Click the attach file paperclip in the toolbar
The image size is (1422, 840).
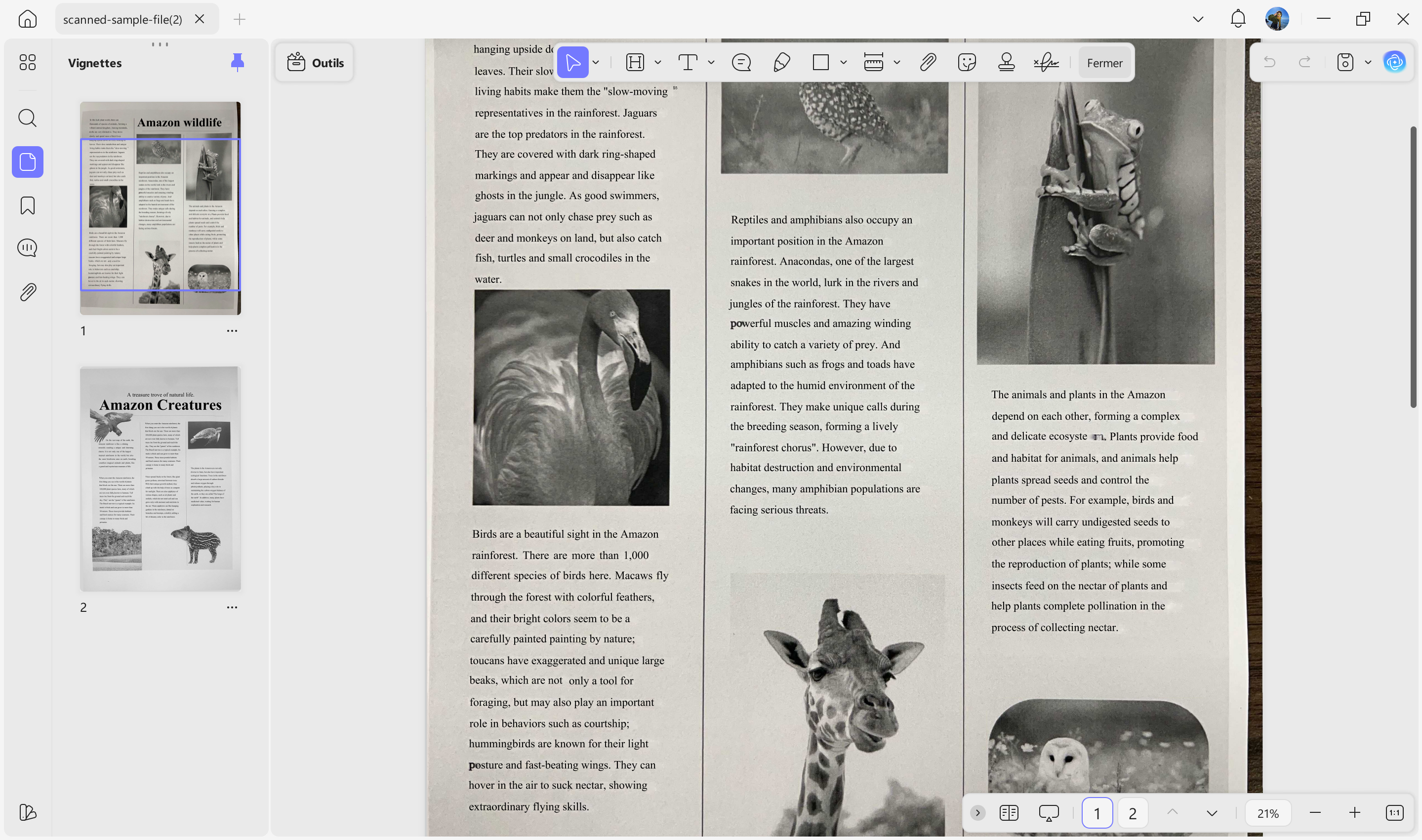[x=928, y=62]
